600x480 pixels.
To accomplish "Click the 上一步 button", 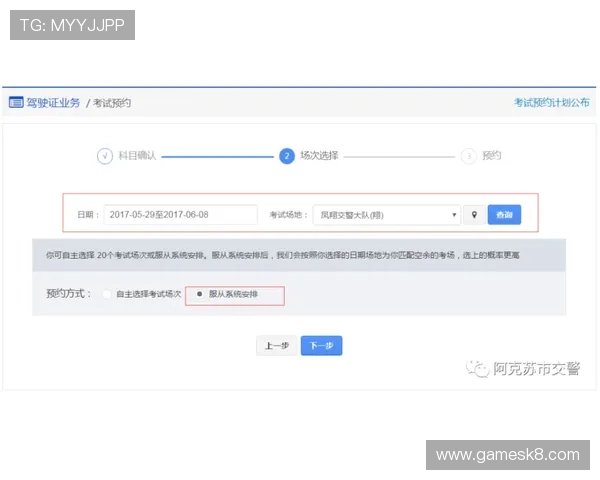I will click(277, 346).
